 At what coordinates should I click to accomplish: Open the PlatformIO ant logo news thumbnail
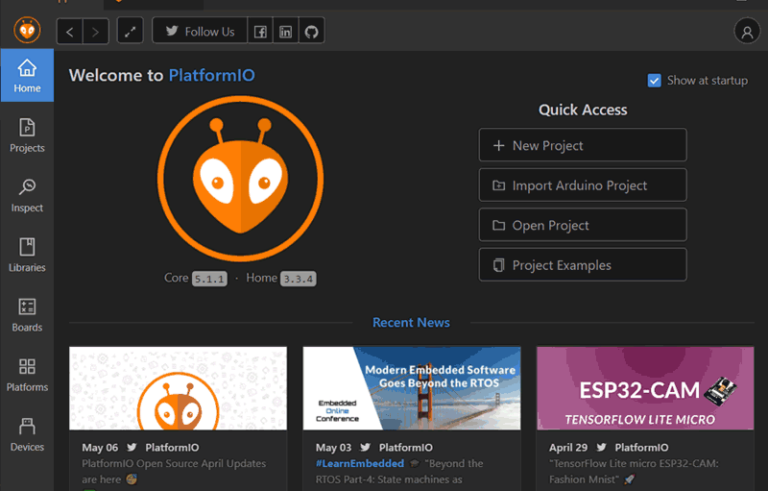178,389
